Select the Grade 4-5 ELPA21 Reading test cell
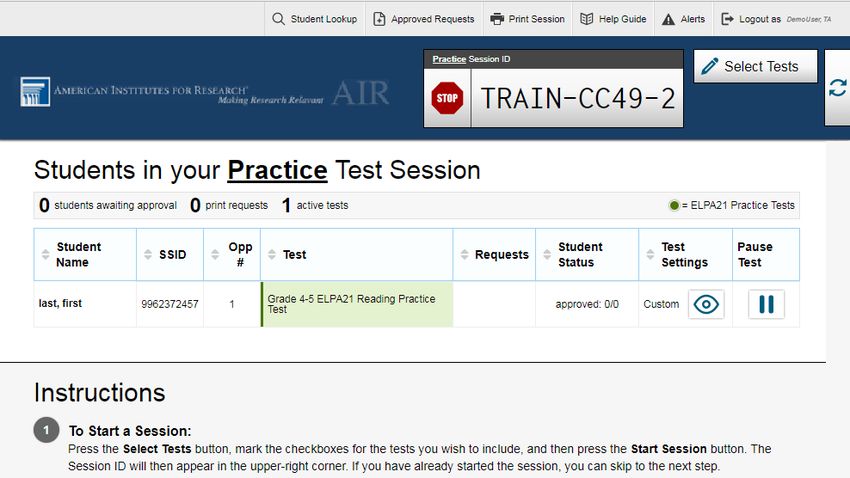This screenshot has height=478, width=850. click(357, 304)
